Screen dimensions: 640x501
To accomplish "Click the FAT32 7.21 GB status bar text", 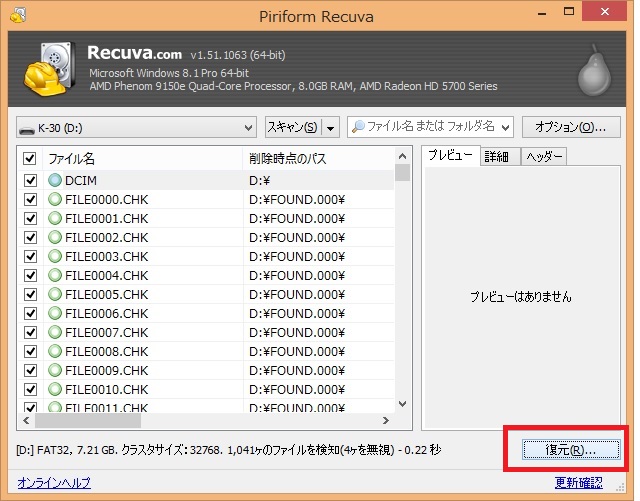I will click(228, 450).
